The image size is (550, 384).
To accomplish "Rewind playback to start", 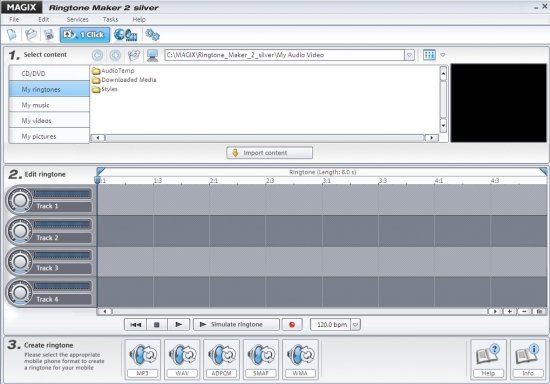I will point(135,324).
